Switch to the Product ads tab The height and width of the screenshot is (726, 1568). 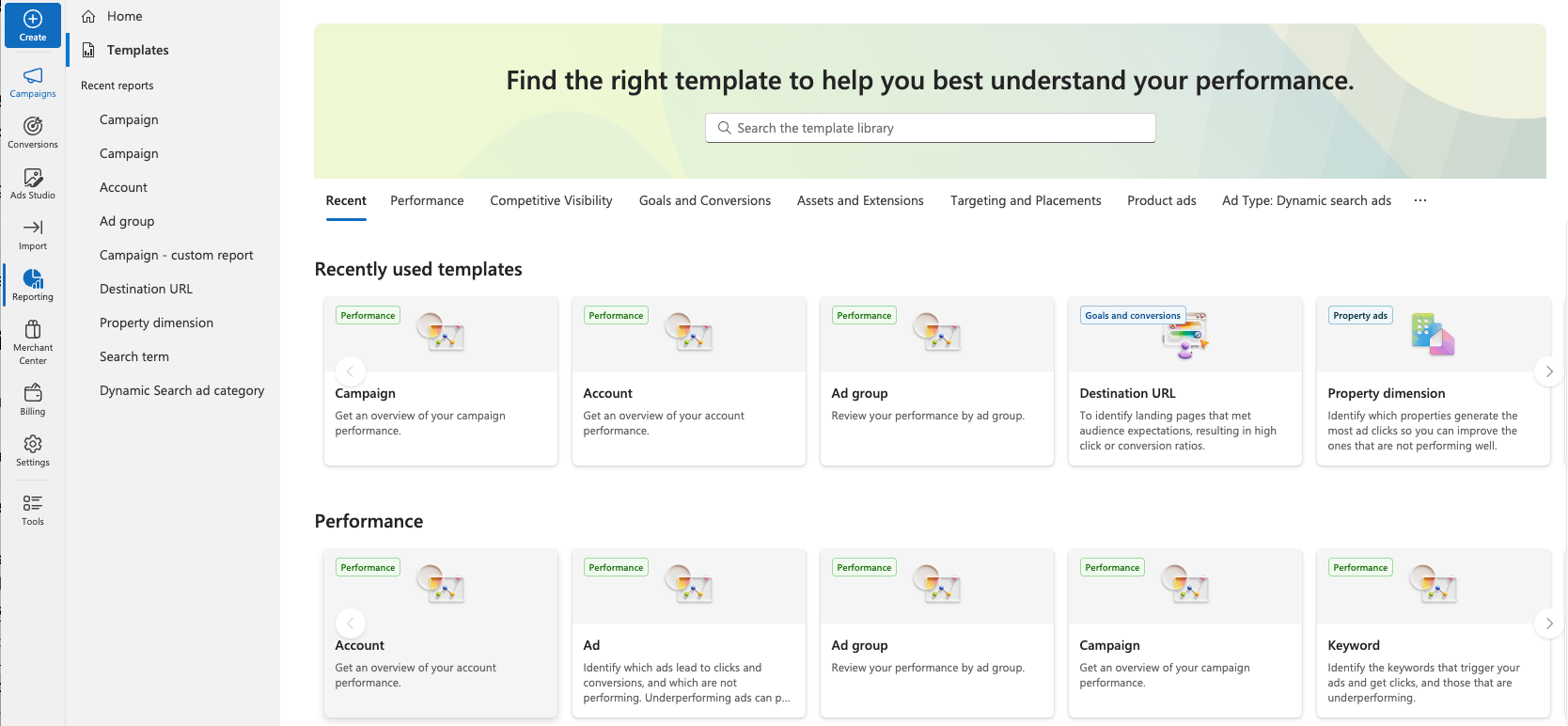1162,200
